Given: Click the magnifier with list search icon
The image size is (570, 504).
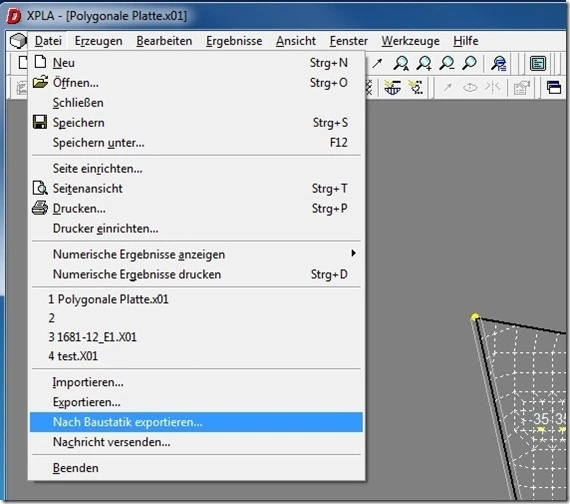Looking at the screenshot, I should (499, 64).
